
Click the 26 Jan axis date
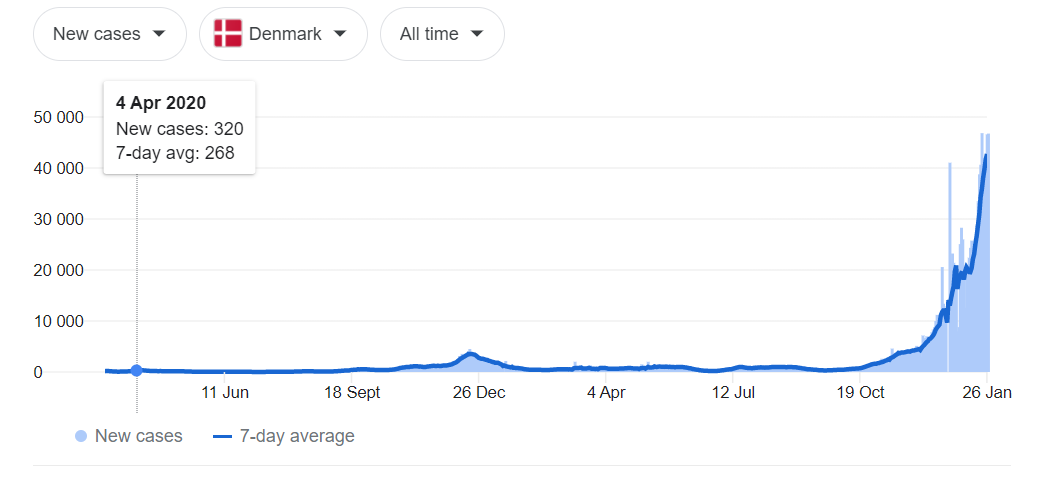(x=986, y=393)
